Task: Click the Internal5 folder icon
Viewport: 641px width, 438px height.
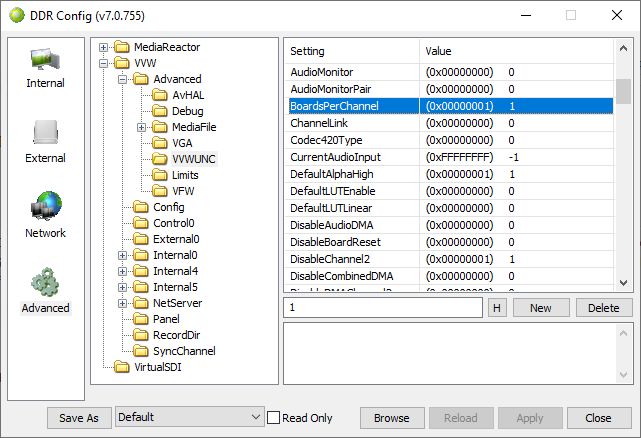Action: click(x=141, y=287)
